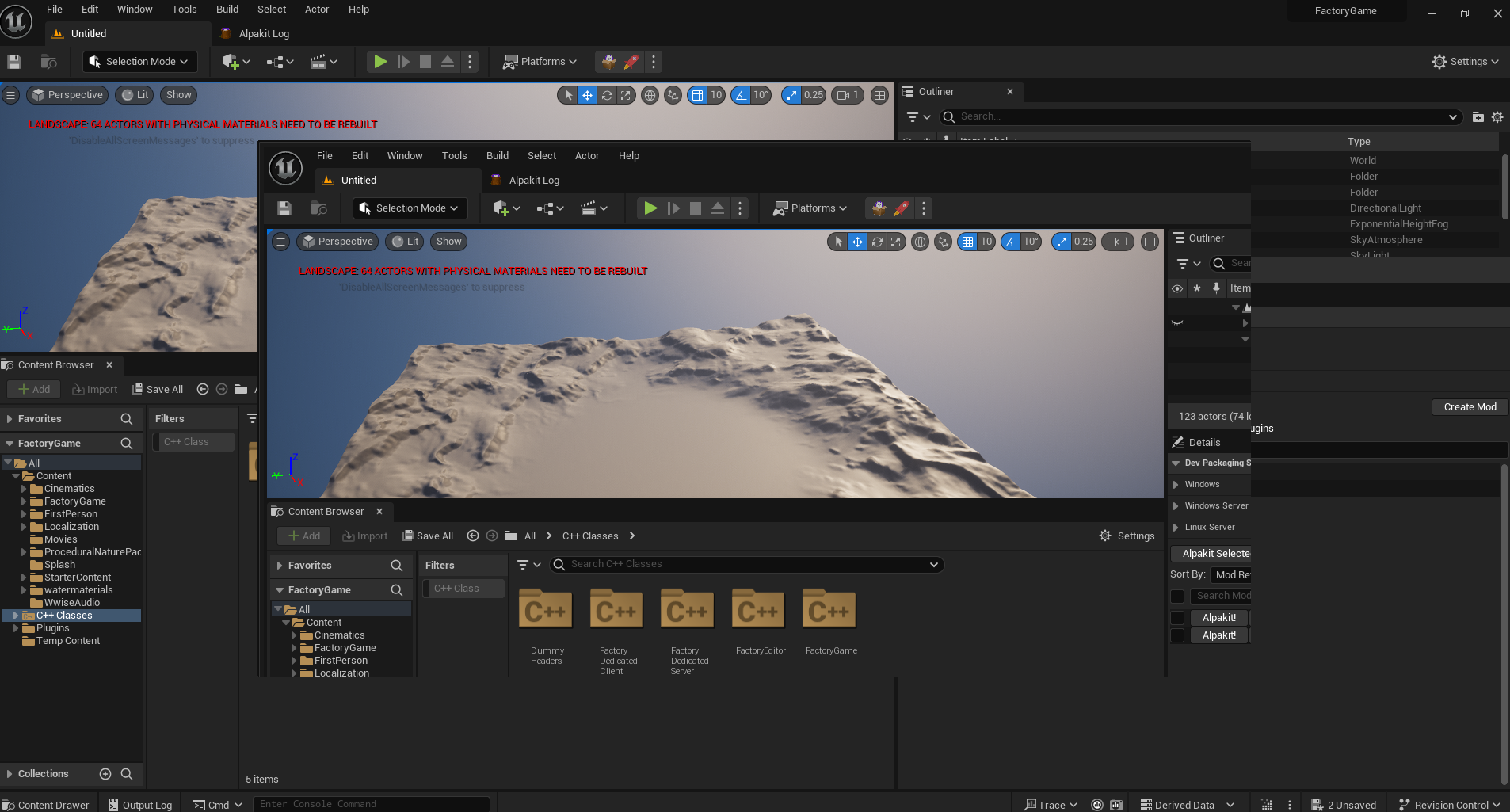Click Search C++ Classes field
The width and height of the screenshot is (1510, 812).
[x=747, y=565]
